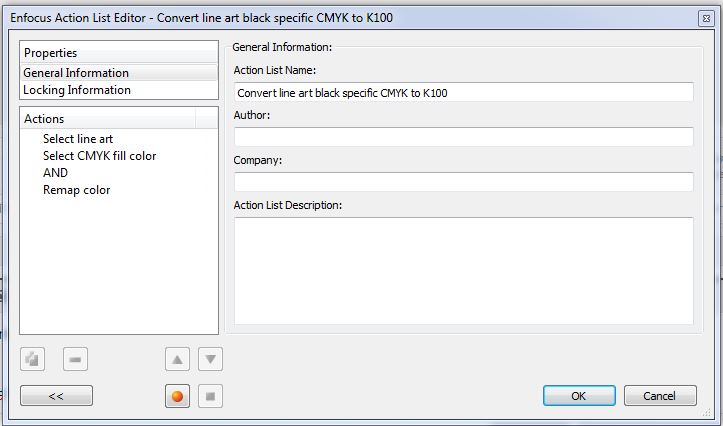
Task: Move selected action down with arrow
Action: point(210,359)
